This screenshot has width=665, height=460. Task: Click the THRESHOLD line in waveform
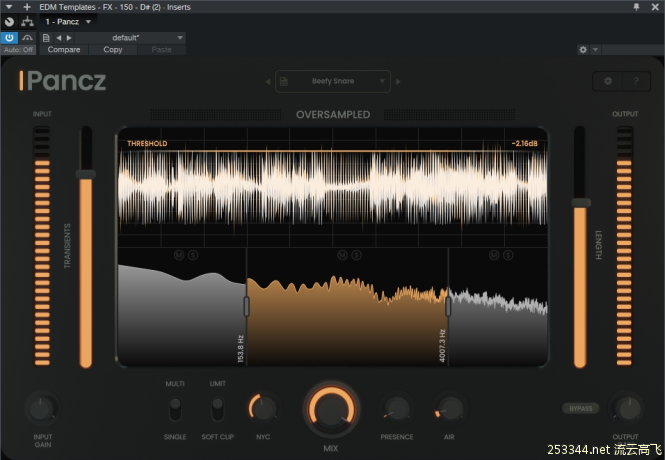click(x=332, y=151)
